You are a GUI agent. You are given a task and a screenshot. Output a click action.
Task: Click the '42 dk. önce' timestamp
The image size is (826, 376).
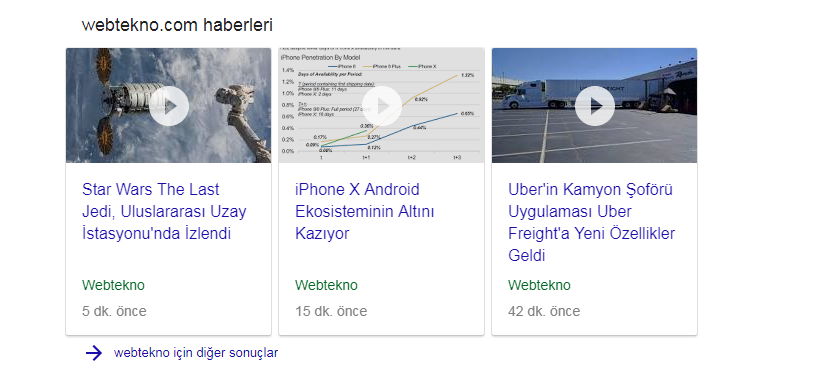click(x=544, y=311)
